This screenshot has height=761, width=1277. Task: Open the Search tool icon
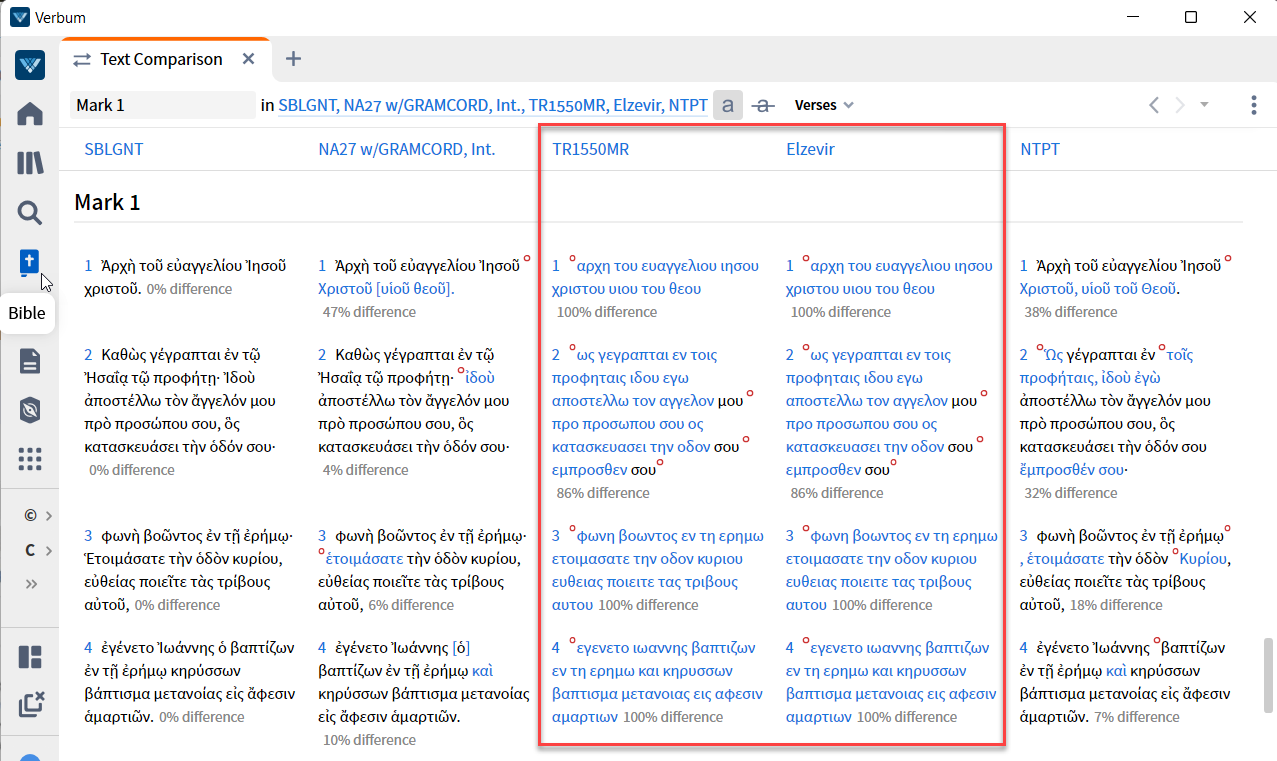(29, 212)
